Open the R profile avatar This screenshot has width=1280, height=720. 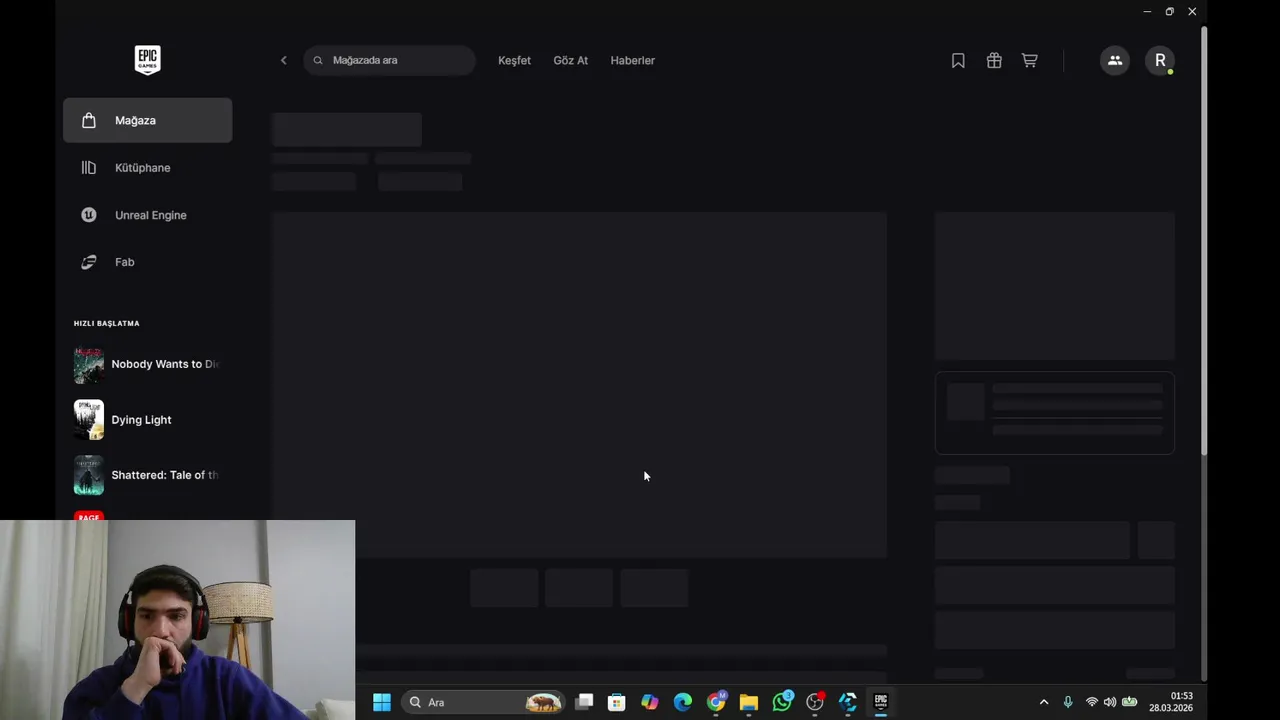click(1160, 60)
